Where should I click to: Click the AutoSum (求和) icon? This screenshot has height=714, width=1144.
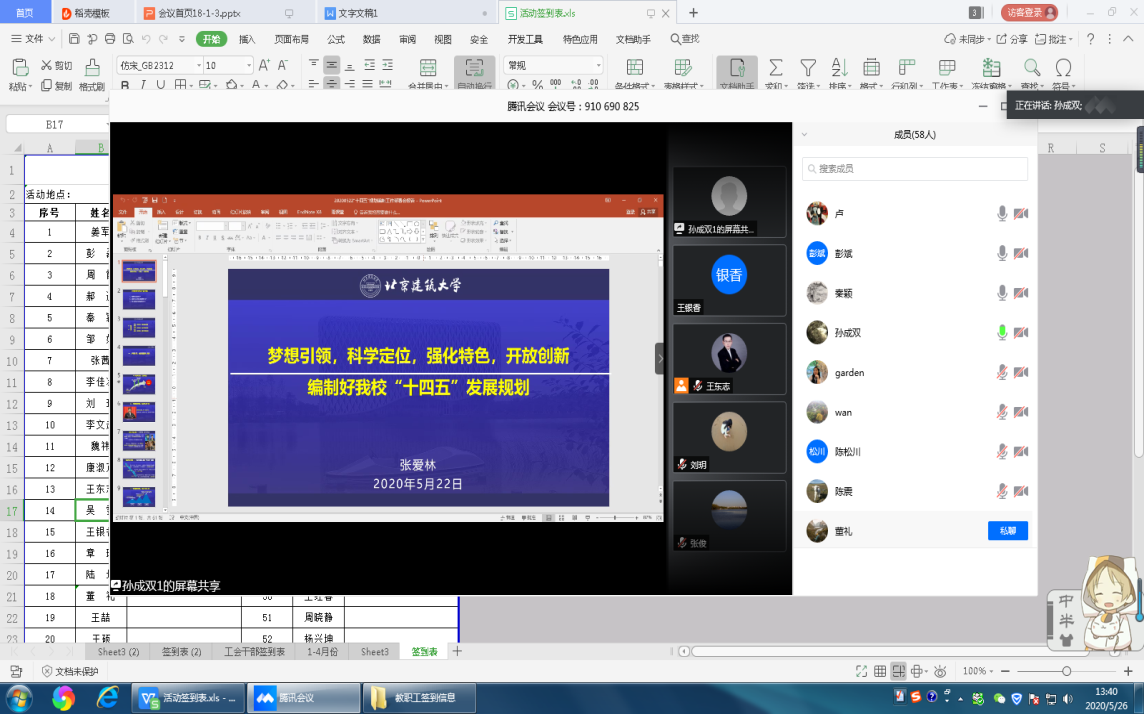pyautogui.click(x=775, y=68)
